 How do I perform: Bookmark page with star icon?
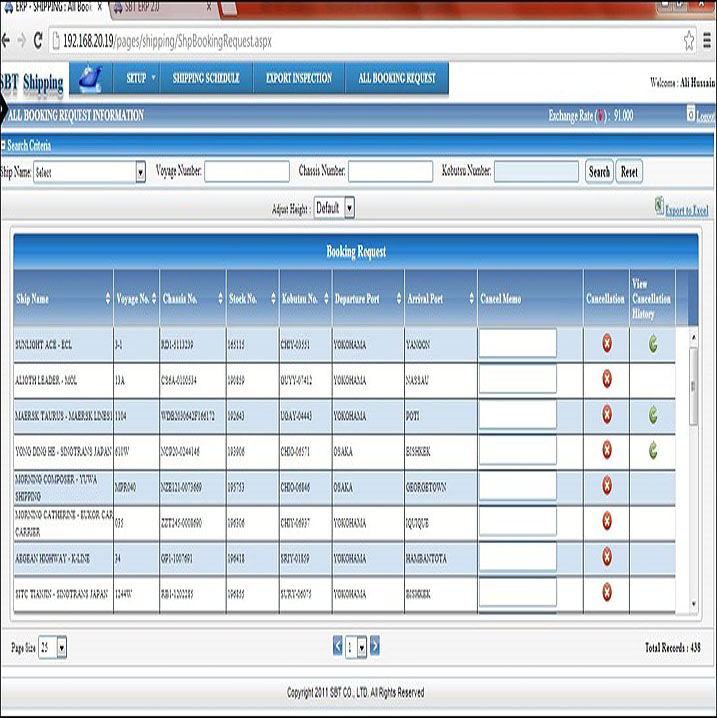click(x=689, y=41)
